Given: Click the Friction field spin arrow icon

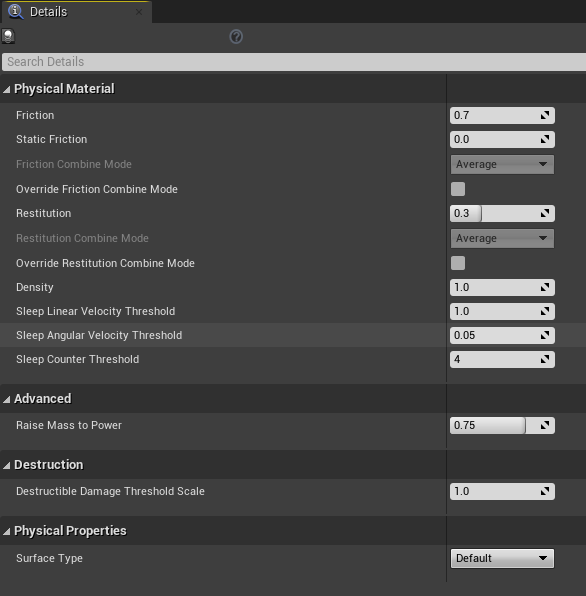Looking at the screenshot, I should pos(545,115).
